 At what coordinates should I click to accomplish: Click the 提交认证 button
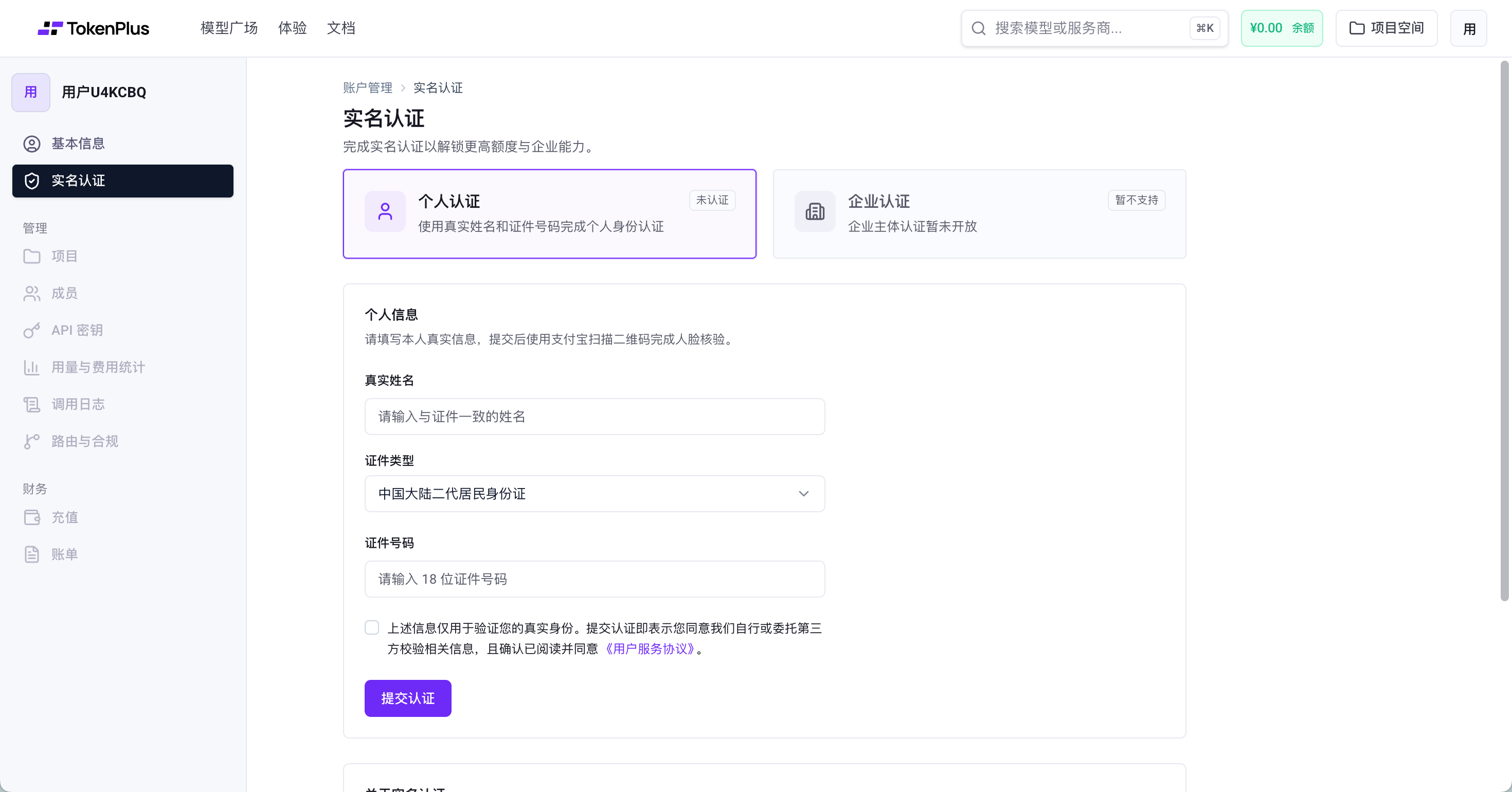click(408, 698)
